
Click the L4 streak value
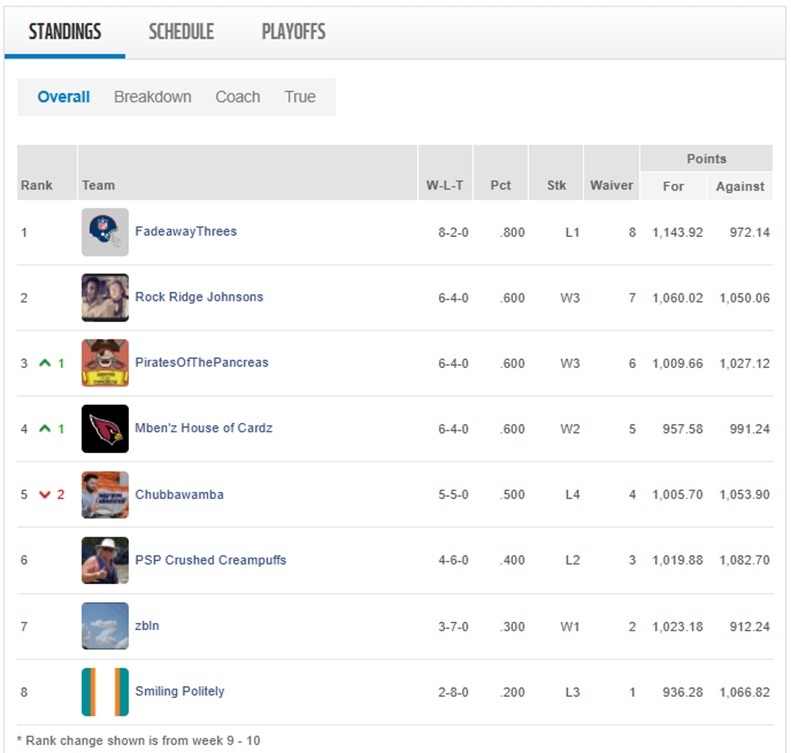pyautogui.click(x=572, y=495)
